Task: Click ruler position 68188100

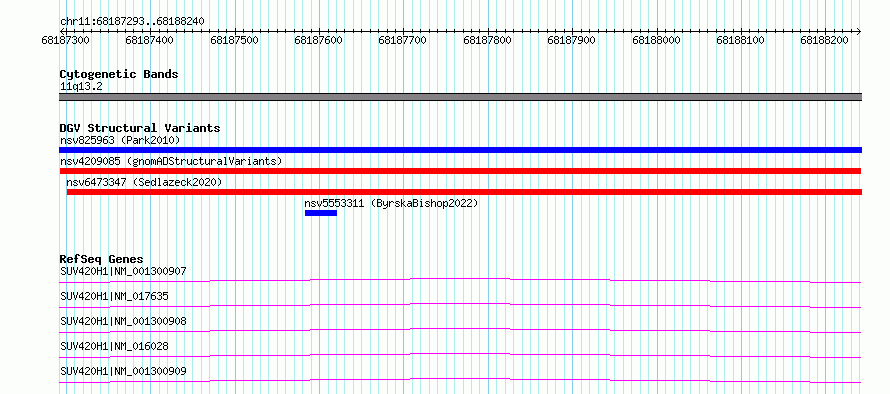Action: [741, 40]
